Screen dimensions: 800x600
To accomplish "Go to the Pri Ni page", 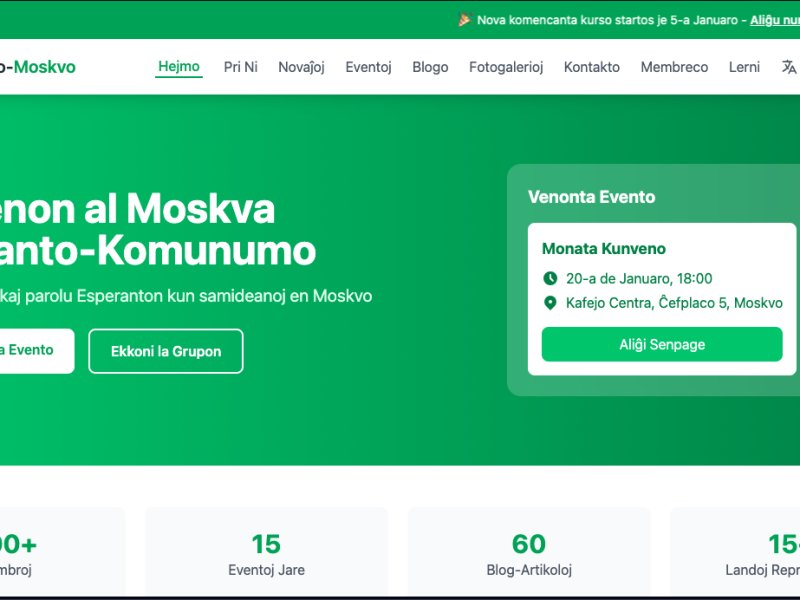I will pyautogui.click(x=240, y=67).
